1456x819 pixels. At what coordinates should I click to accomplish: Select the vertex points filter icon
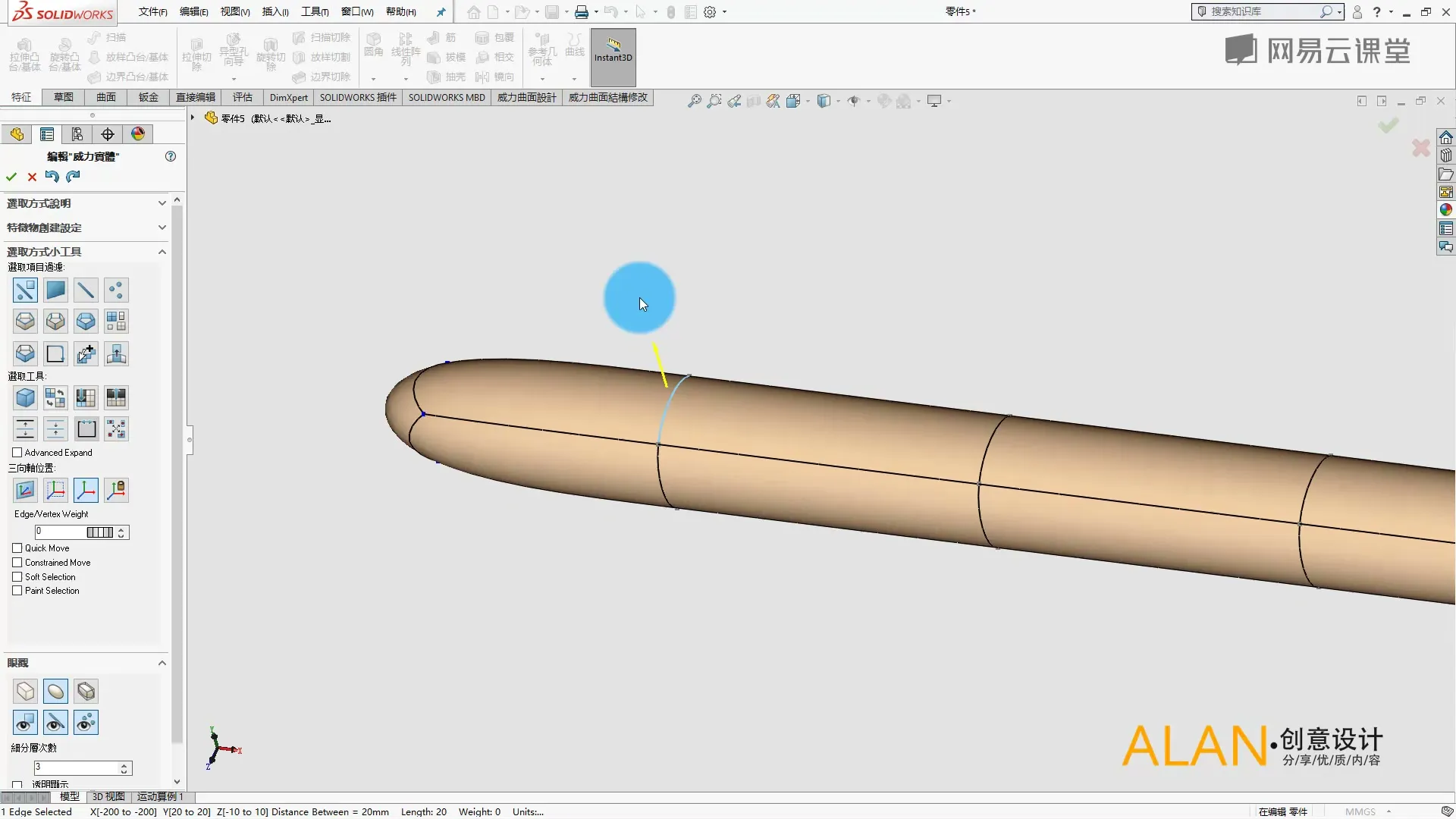tap(116, 290)
